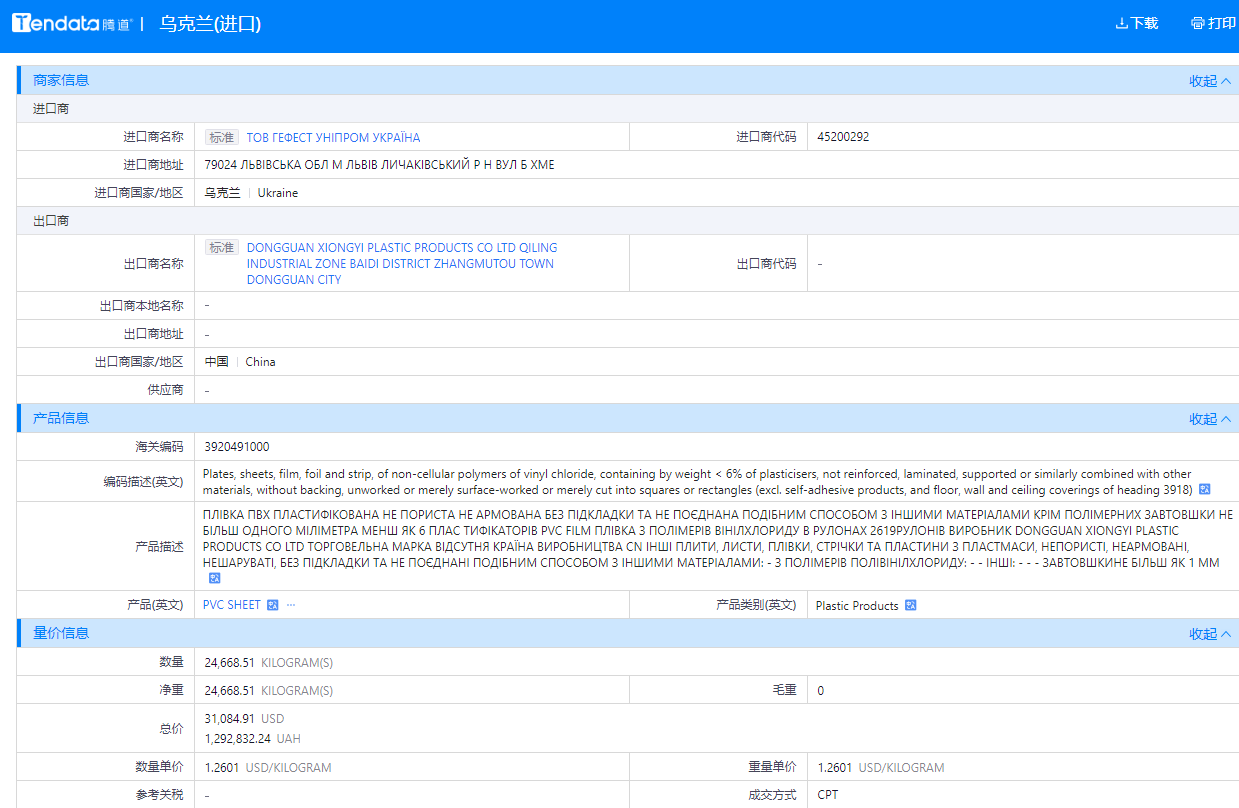Click the importer code 45200292

(843, 137)
